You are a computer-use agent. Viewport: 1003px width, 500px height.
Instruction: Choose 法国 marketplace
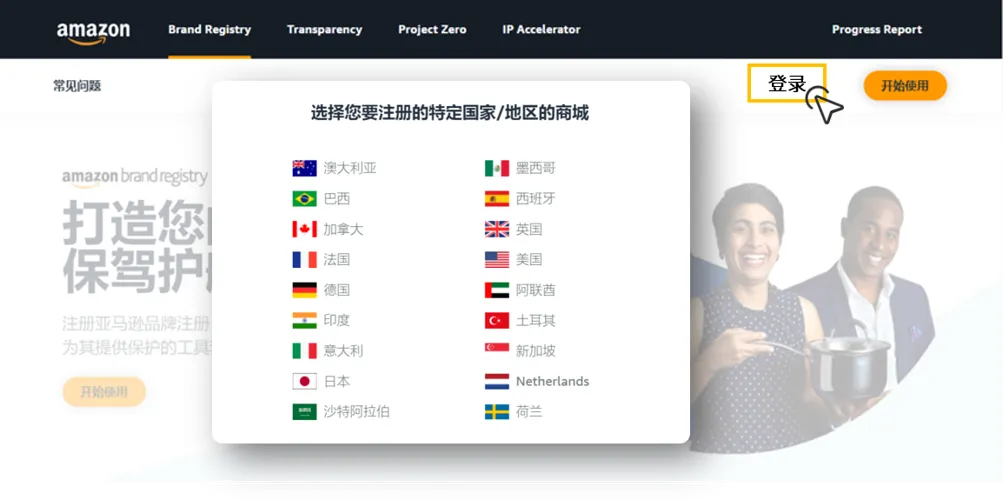pos(337,260)
